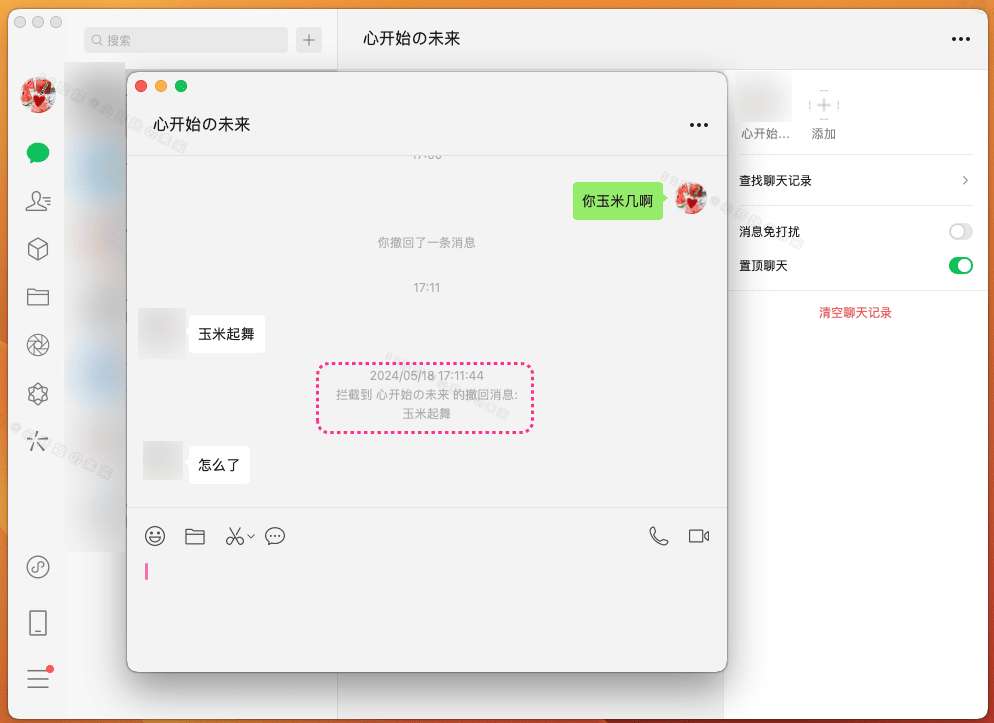Click the 搜索 search input field
The width and height of the screenshot is (994, 723).
(185, 40)
